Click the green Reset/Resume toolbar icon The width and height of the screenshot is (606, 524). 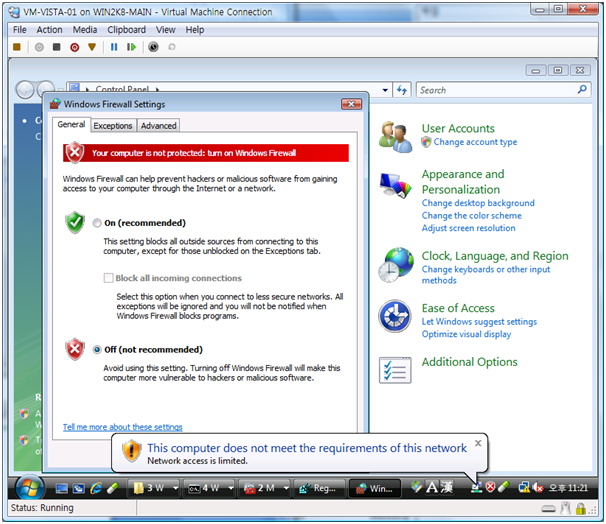131,47
